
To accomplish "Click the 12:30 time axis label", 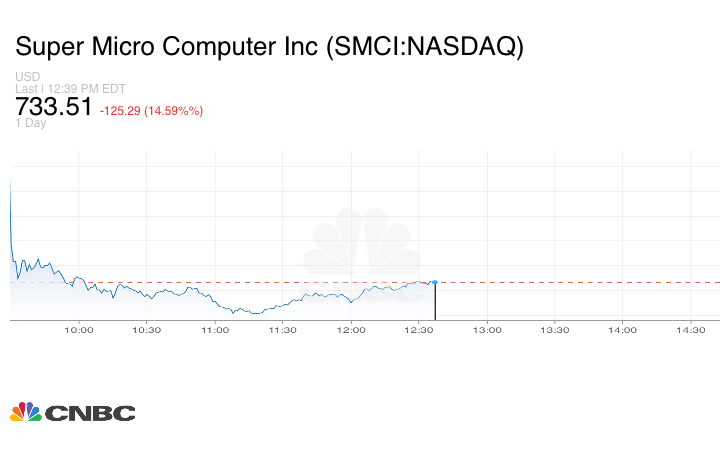I will [419, 330].
